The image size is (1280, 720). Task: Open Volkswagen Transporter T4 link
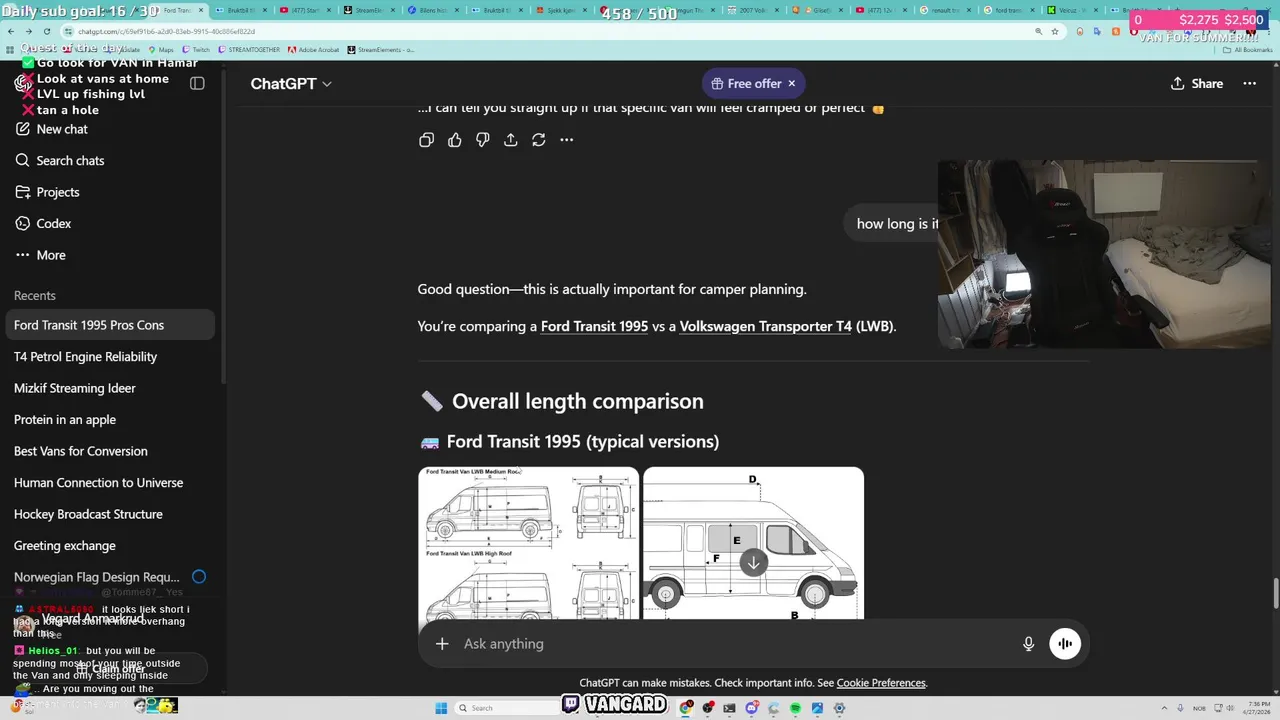click(766, 326)
